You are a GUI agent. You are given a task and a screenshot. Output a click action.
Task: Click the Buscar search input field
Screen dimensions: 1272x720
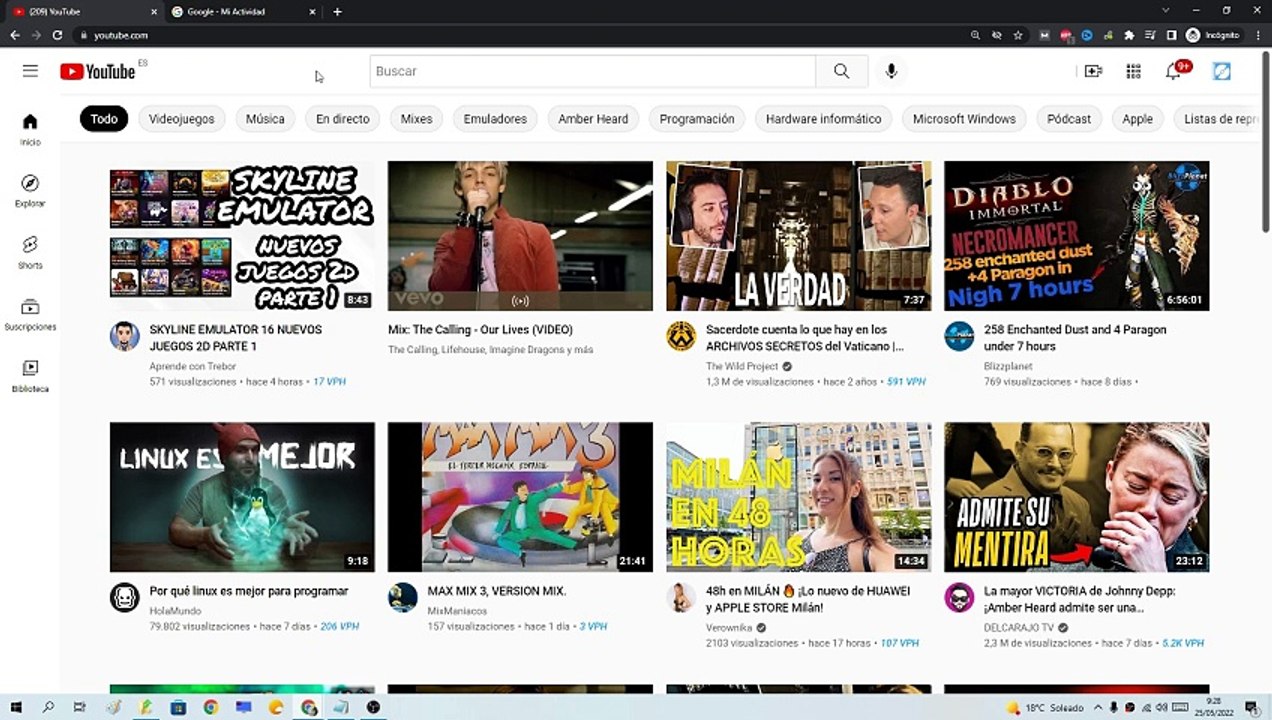tap(593, 71)
